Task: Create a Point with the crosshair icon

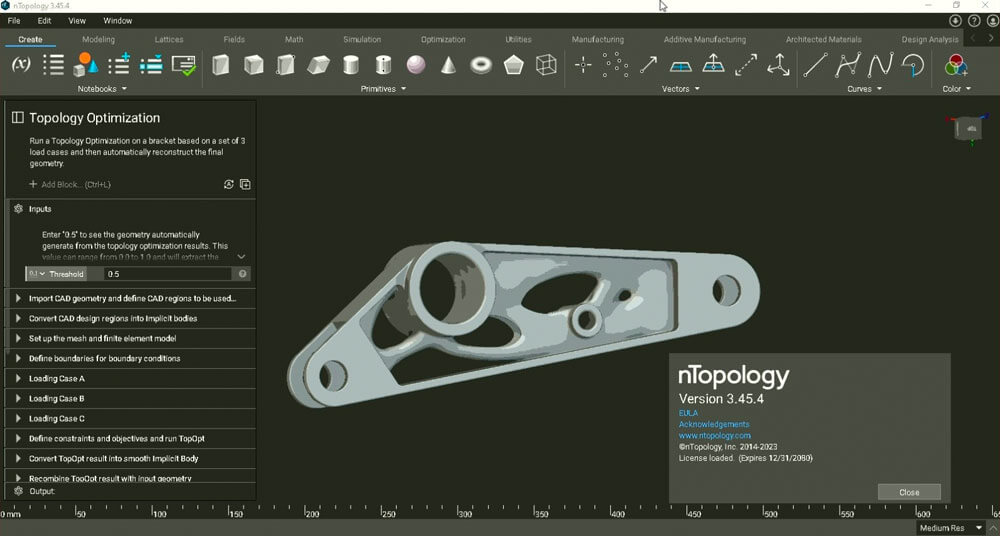Action: (583, 65)
